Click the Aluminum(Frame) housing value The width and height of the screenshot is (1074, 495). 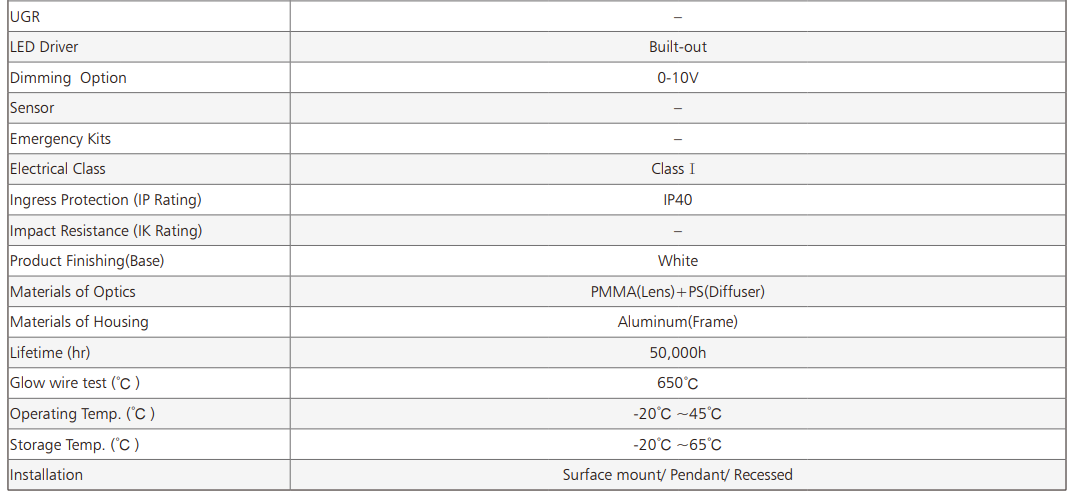[677, 322]
